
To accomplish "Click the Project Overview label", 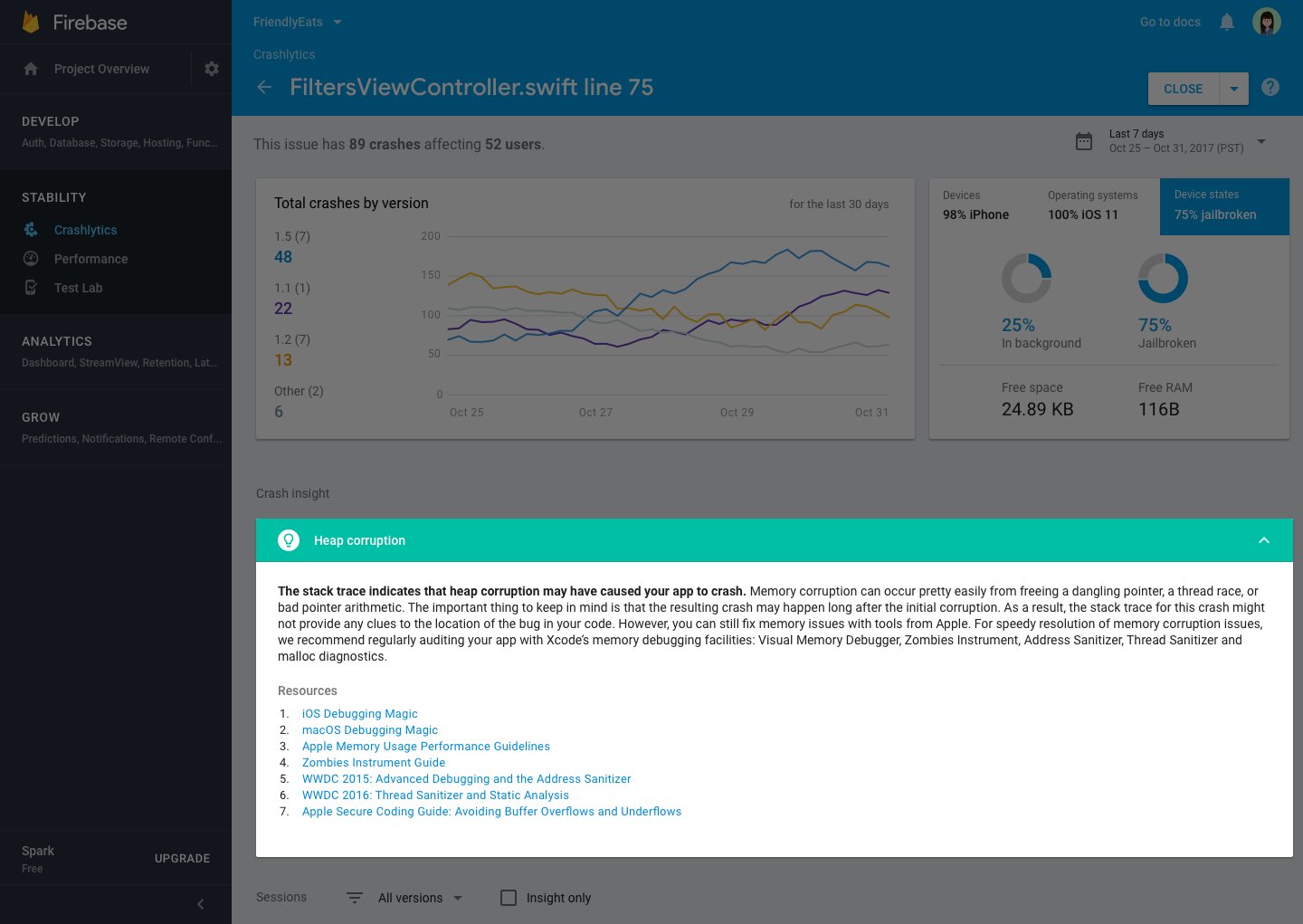I will click(101, 69).
